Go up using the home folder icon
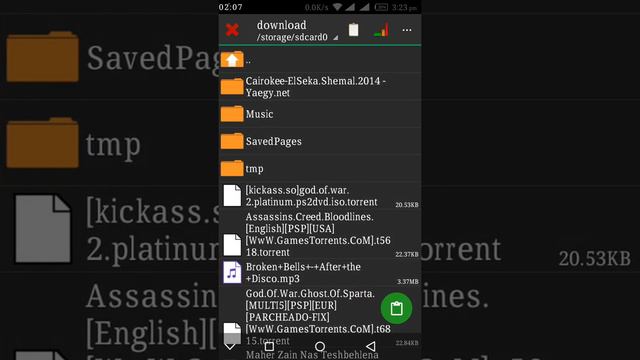Viewport: 640px width, 360px height. 232,60
